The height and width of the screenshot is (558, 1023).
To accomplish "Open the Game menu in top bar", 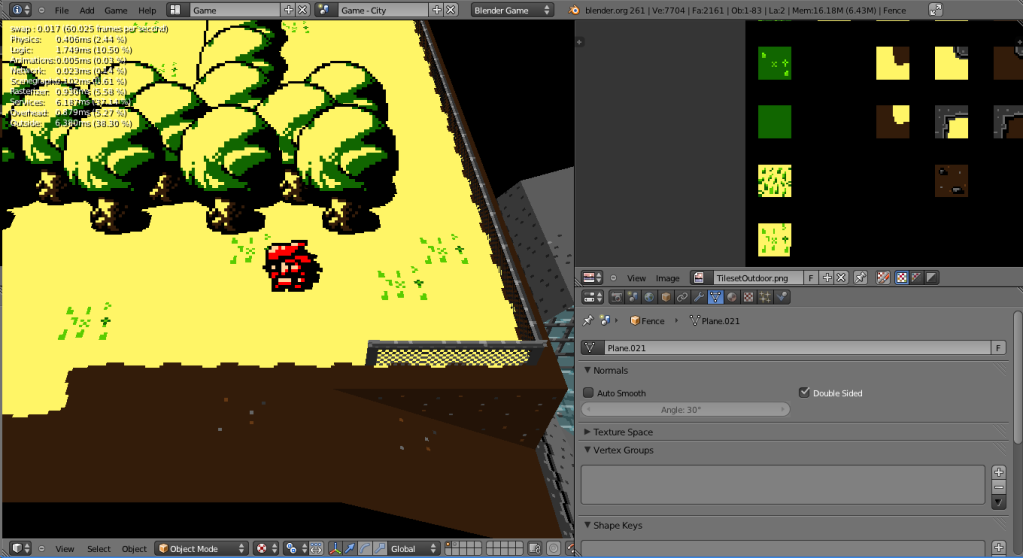I will click(x=116, y=10).
